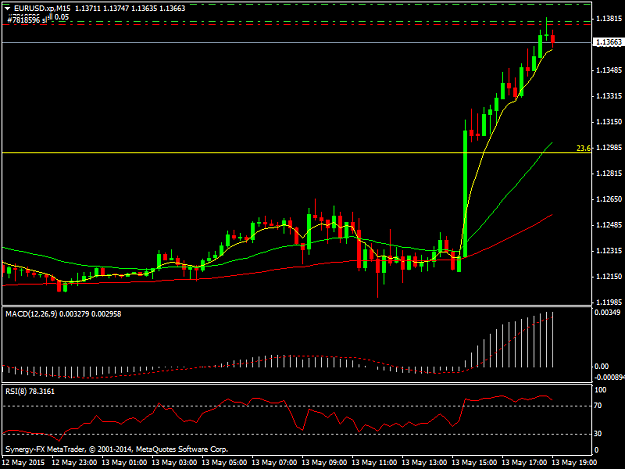Click the RSI level label 30
The image size is (625, 469).
[x=598, y=434]
